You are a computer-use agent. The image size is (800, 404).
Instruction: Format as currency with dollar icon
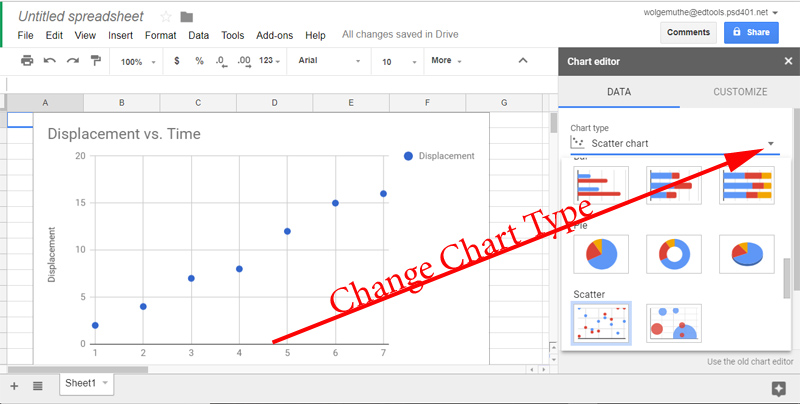(177, 61)
